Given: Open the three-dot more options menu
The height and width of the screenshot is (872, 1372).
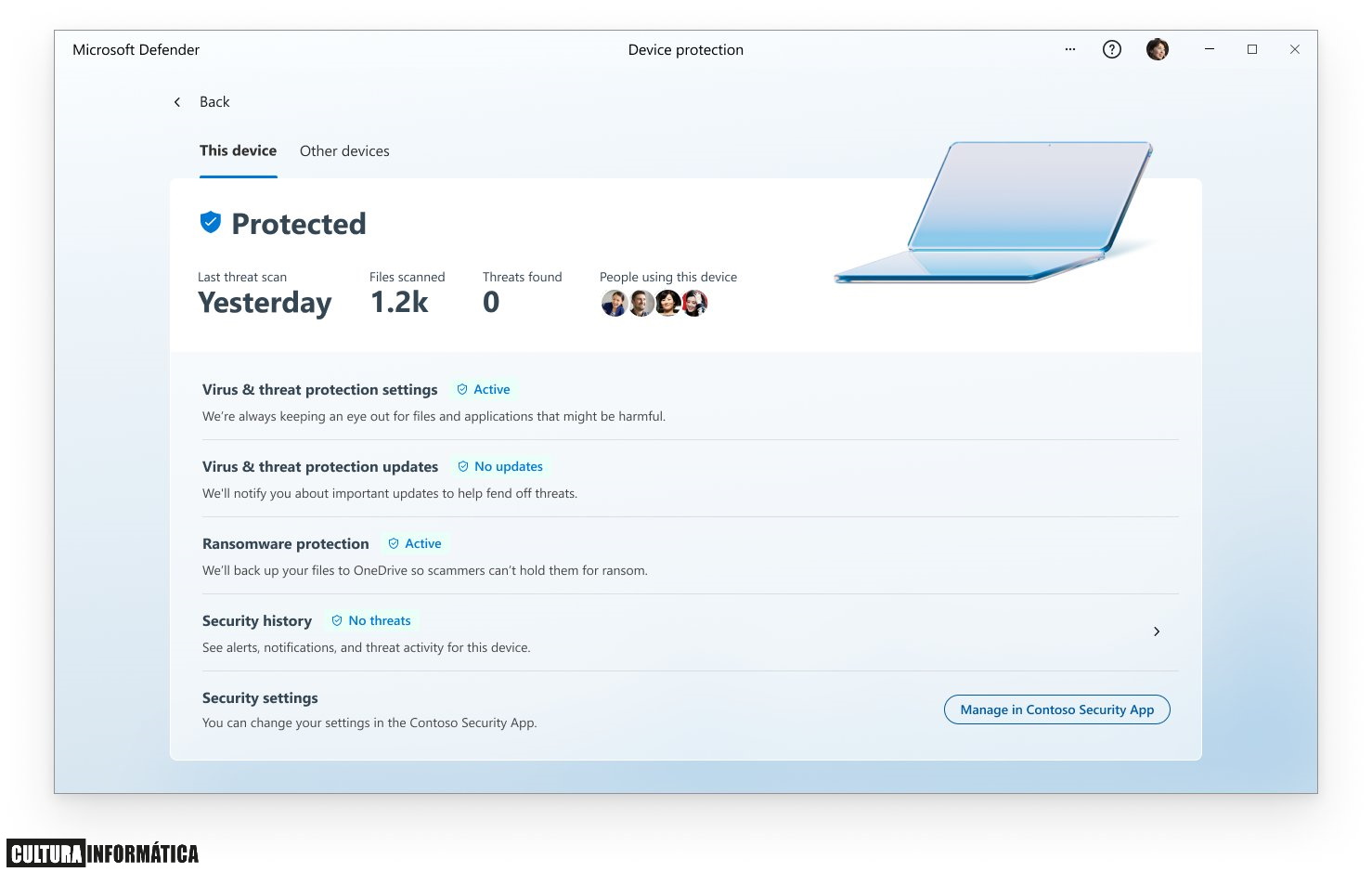Looking at the screenshot, I should point(1070,49).
